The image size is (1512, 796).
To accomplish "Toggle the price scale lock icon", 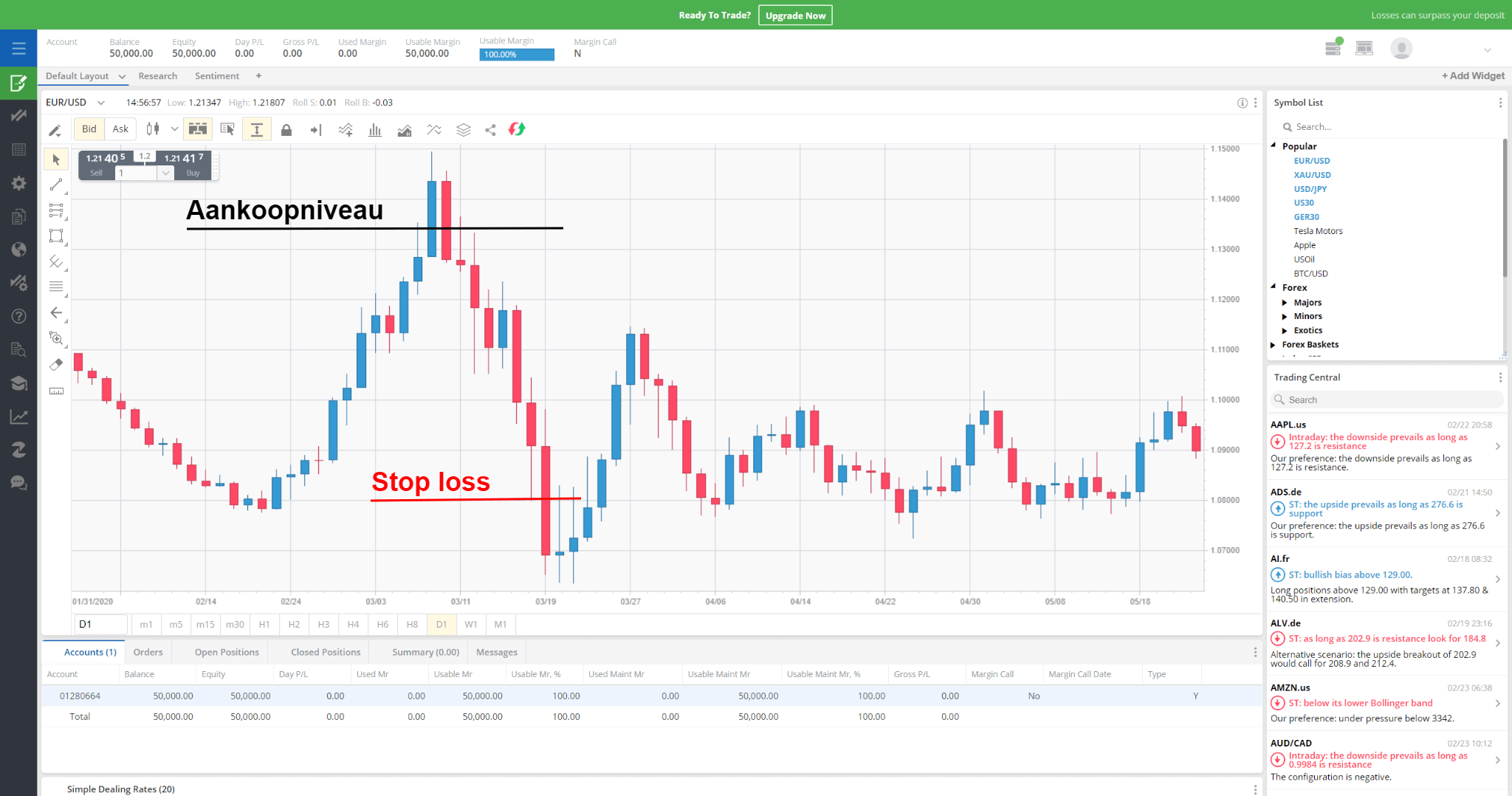I will point(286,129).
